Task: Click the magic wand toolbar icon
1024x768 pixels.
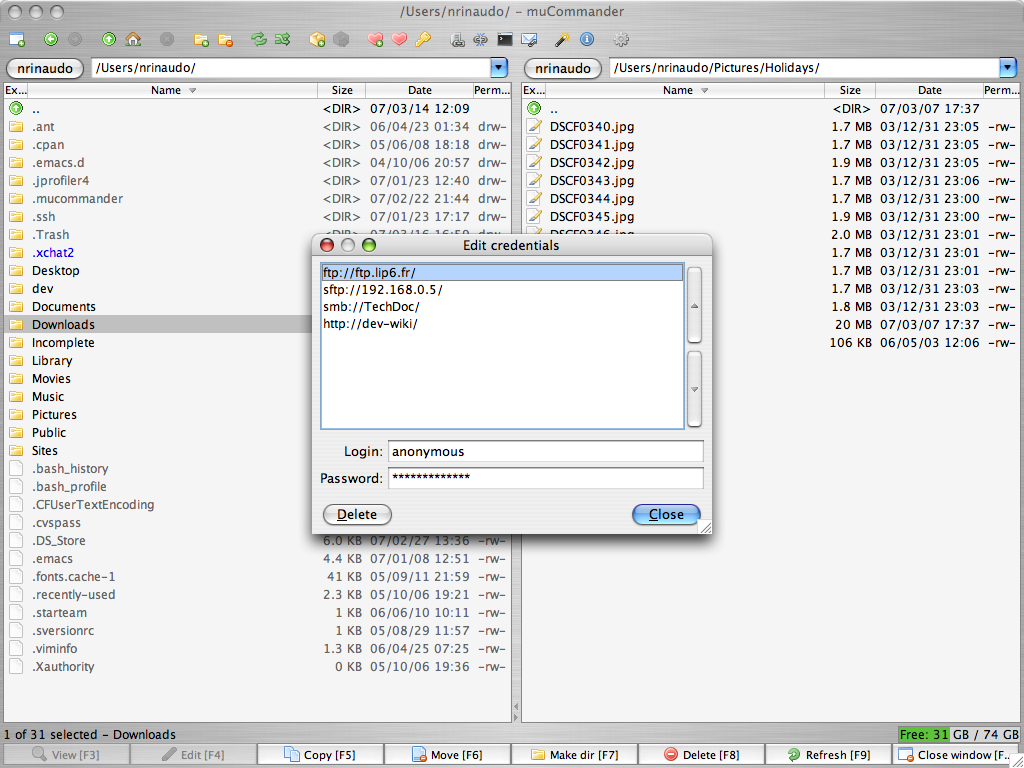Action: 562,40
